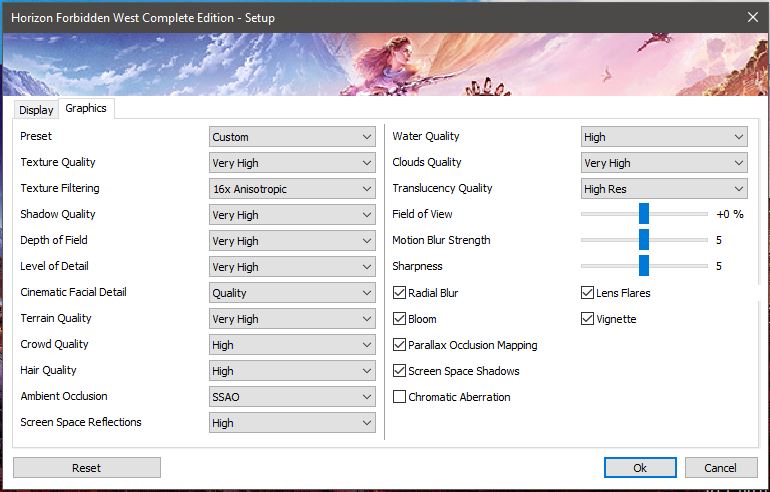The width and height of the screenshot is (770, 492).
Task: Open the Texture Quality dropdown
Action: pos(292,163)
